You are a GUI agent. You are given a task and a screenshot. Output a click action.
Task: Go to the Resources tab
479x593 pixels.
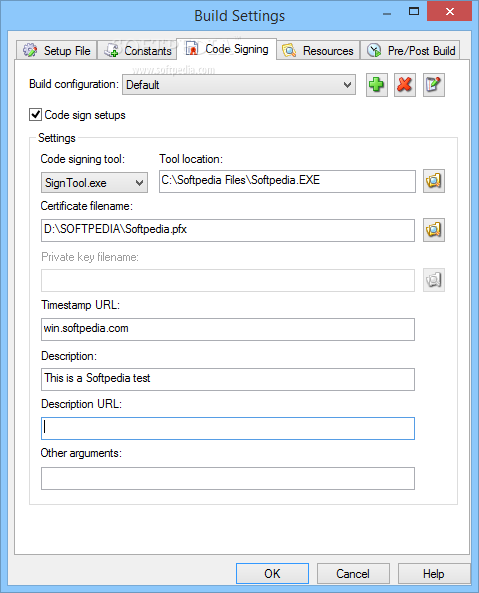[x=318, y=50]
